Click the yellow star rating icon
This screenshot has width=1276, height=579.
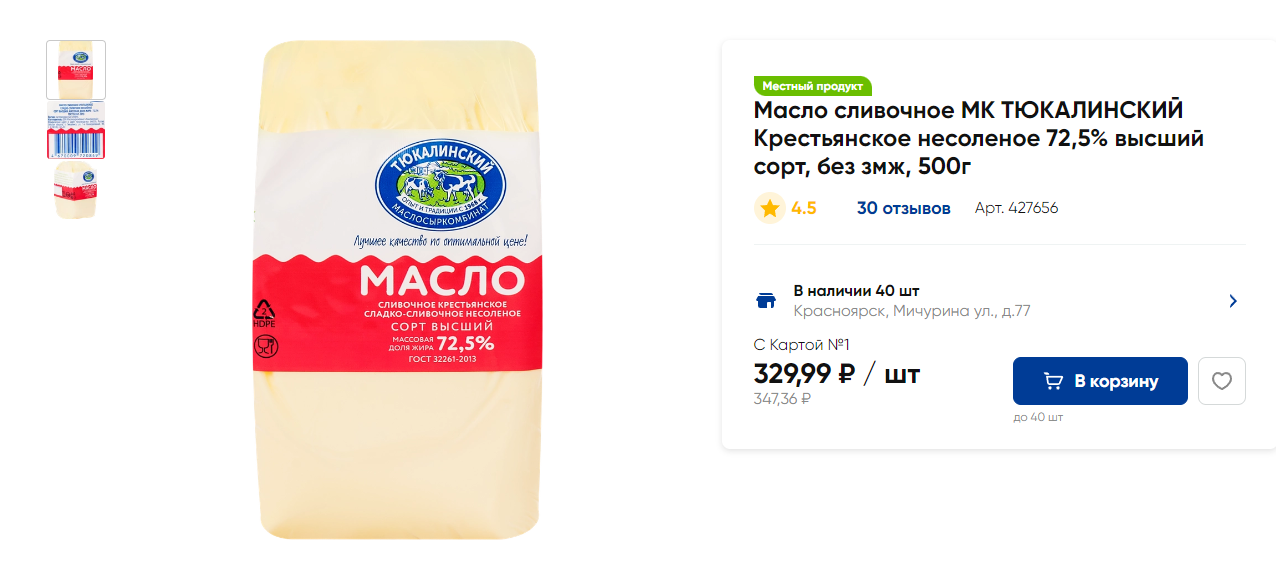[769, 208]
